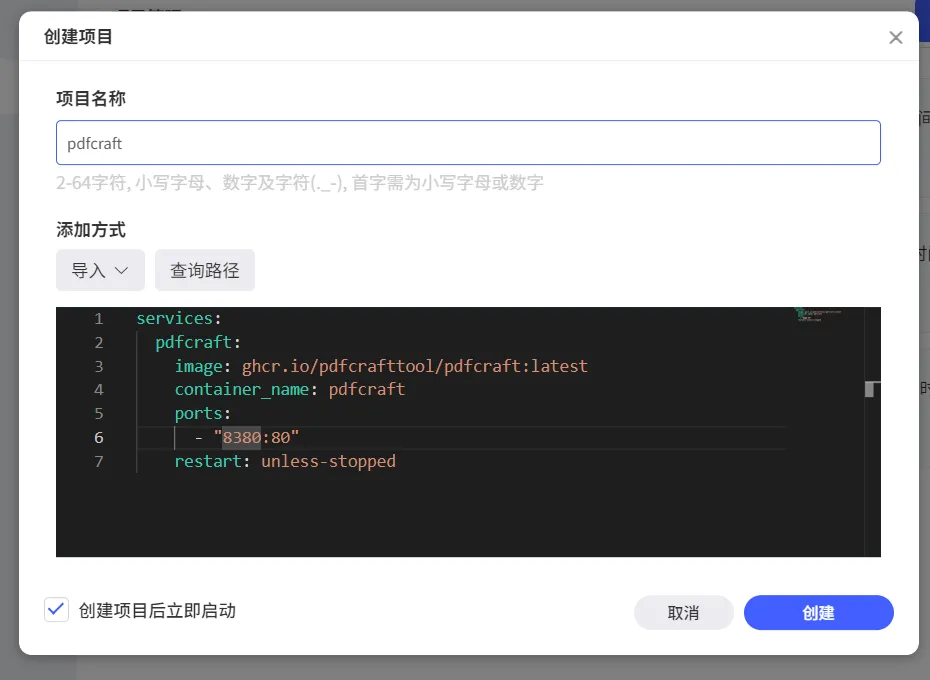Click the 取消 button
Screen dimensions: 930x680
(x=683, y=612)
